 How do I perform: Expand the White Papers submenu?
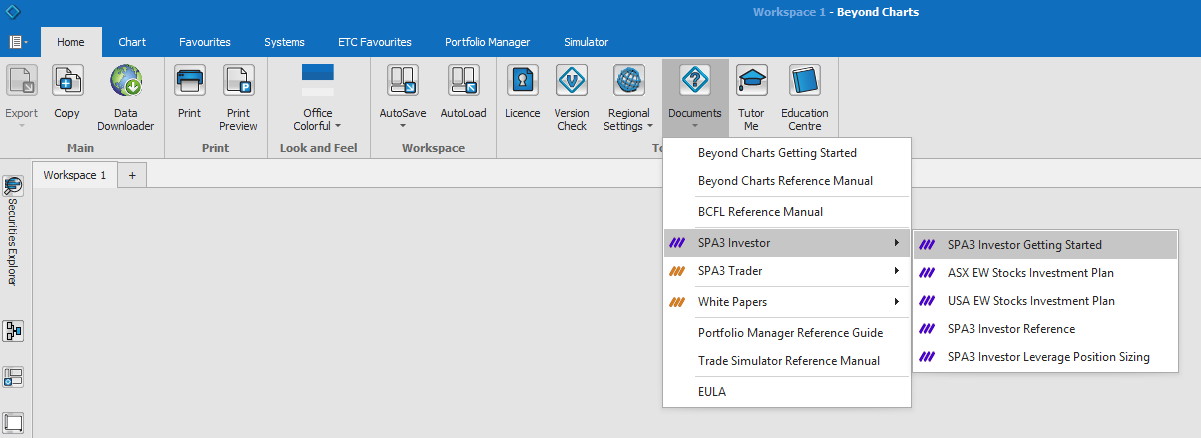coord(786,302)
